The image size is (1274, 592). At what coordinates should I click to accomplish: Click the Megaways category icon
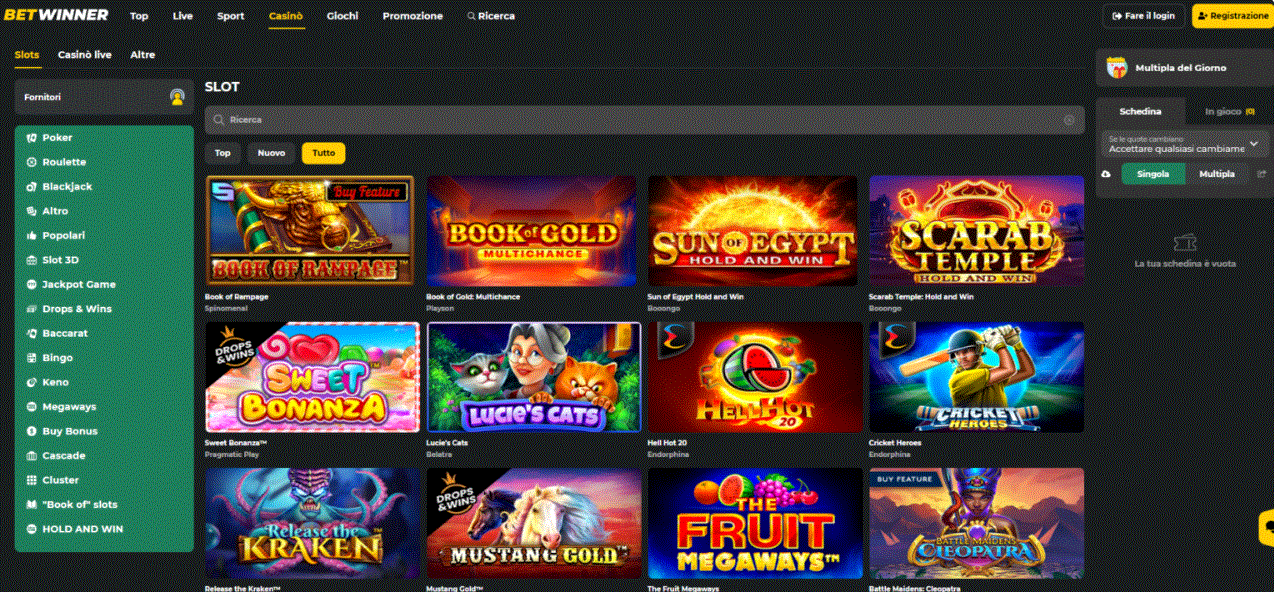pyautogui.click(x=32, y=407)
